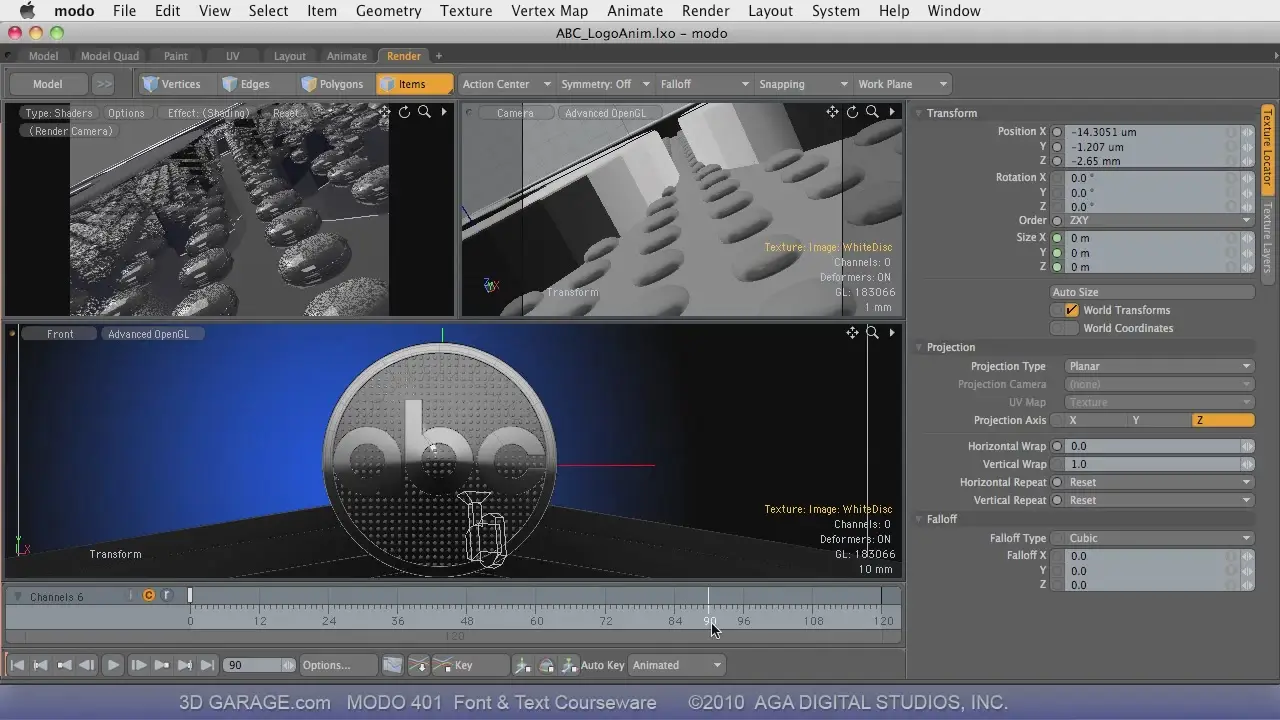The height and width of the screenshot is (720, 1280).
Task: Open the arrow menu in the Front viewport
Action: tap(892, 333)
